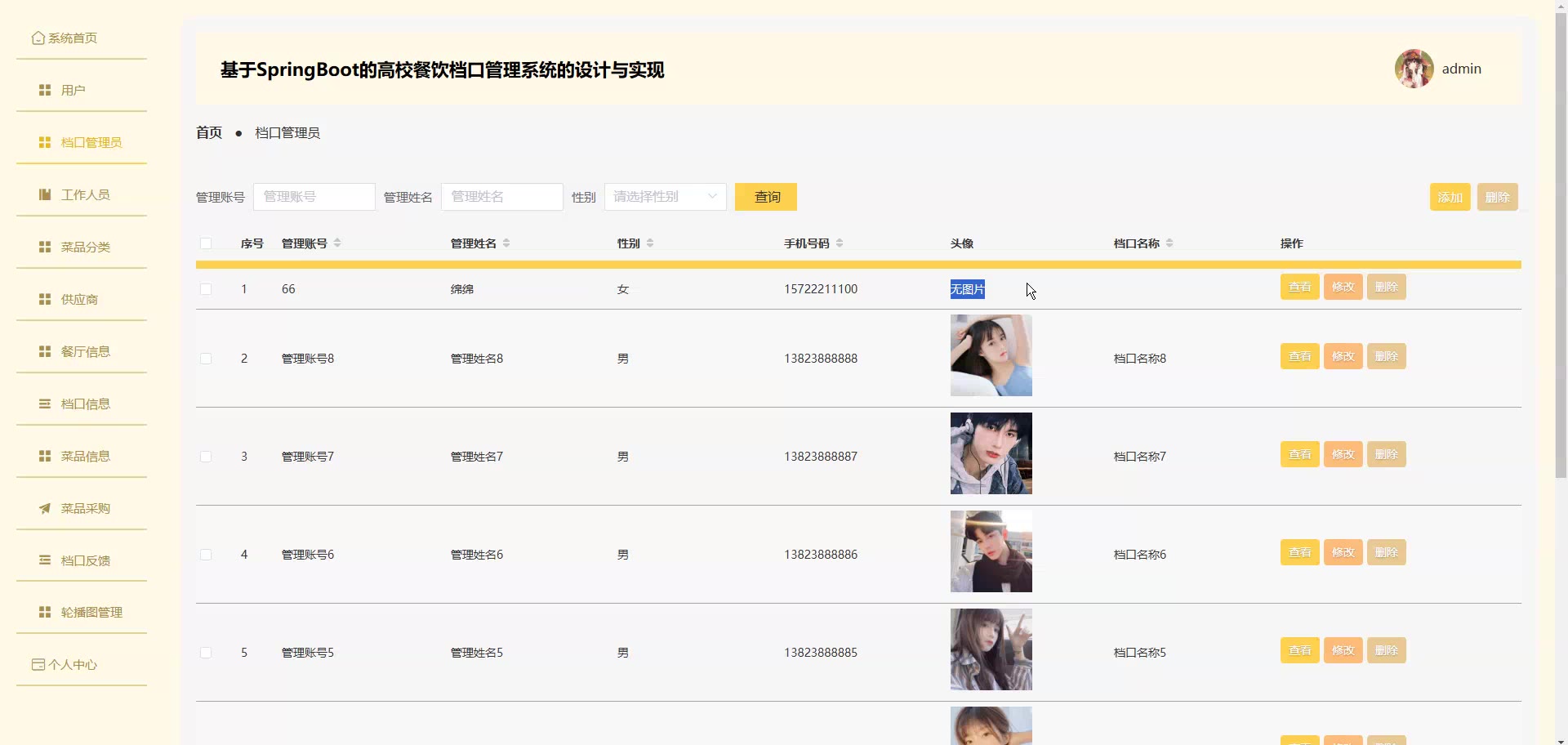Click the admin avatar in the header
The width and height of the screenshot is (1568, 745).
click(x=1414, y=69)
